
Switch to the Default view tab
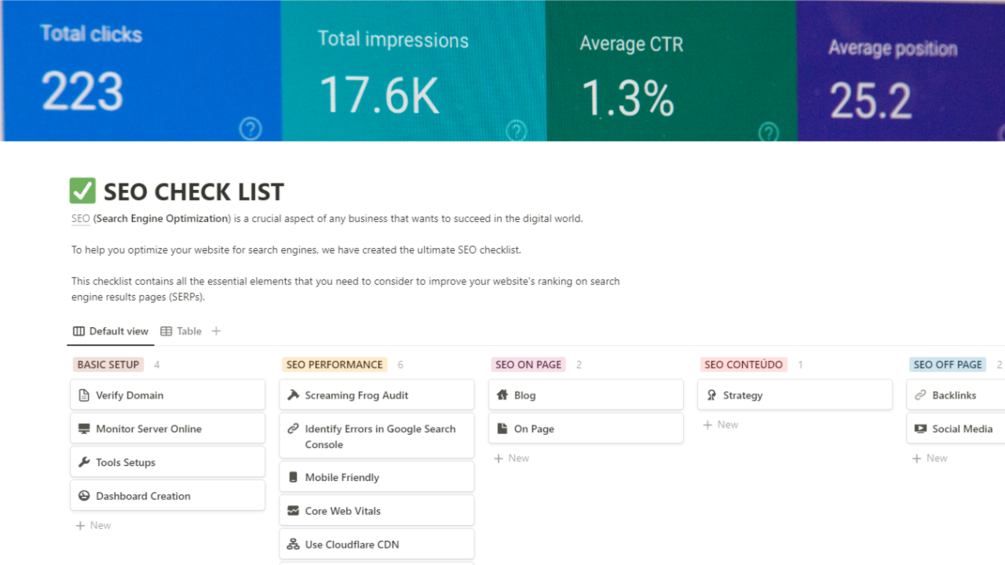point(110,331)
